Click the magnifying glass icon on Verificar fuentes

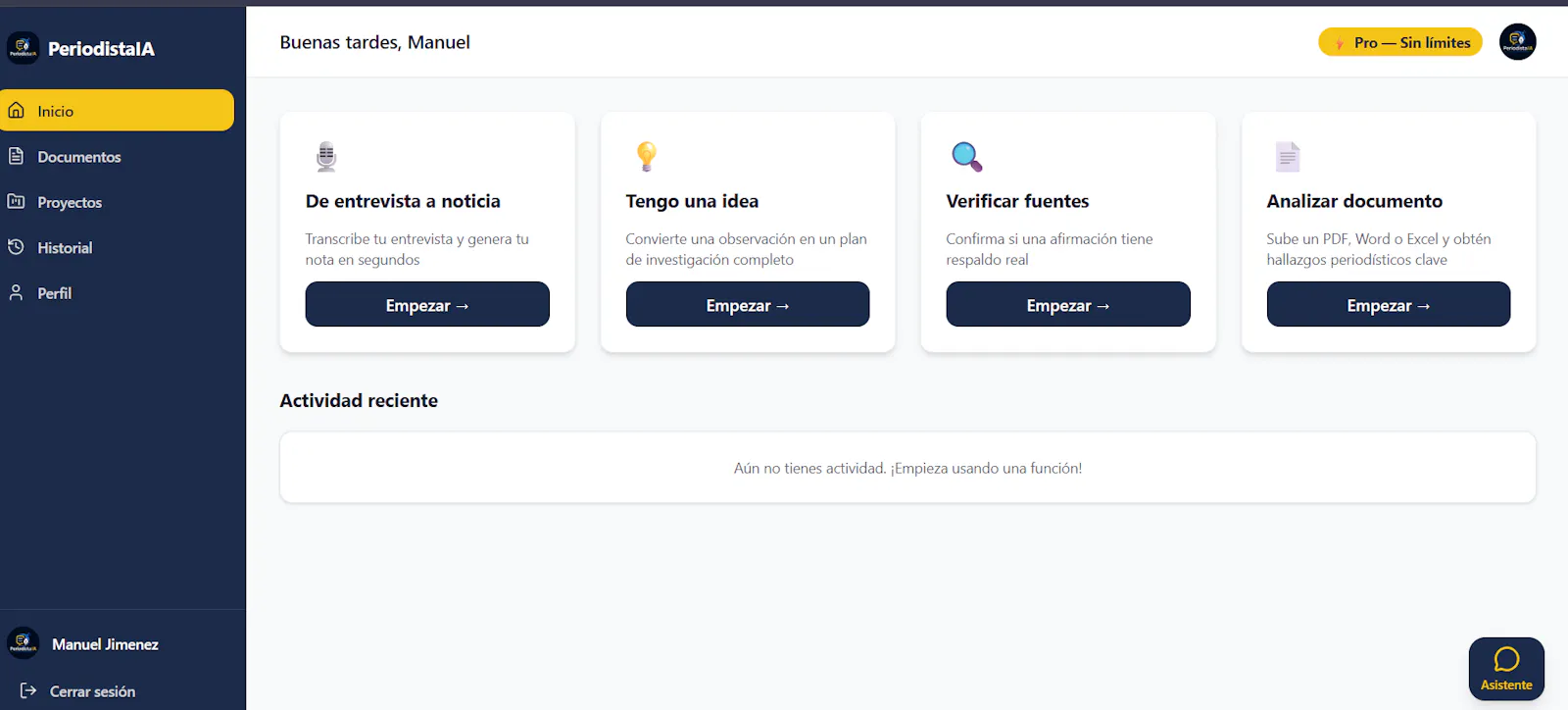point(966,156)
